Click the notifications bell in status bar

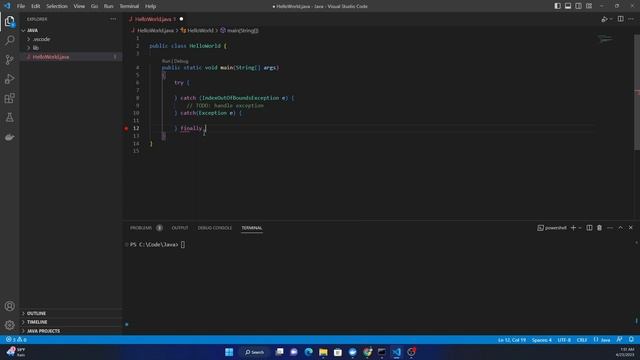click(631, 340)
